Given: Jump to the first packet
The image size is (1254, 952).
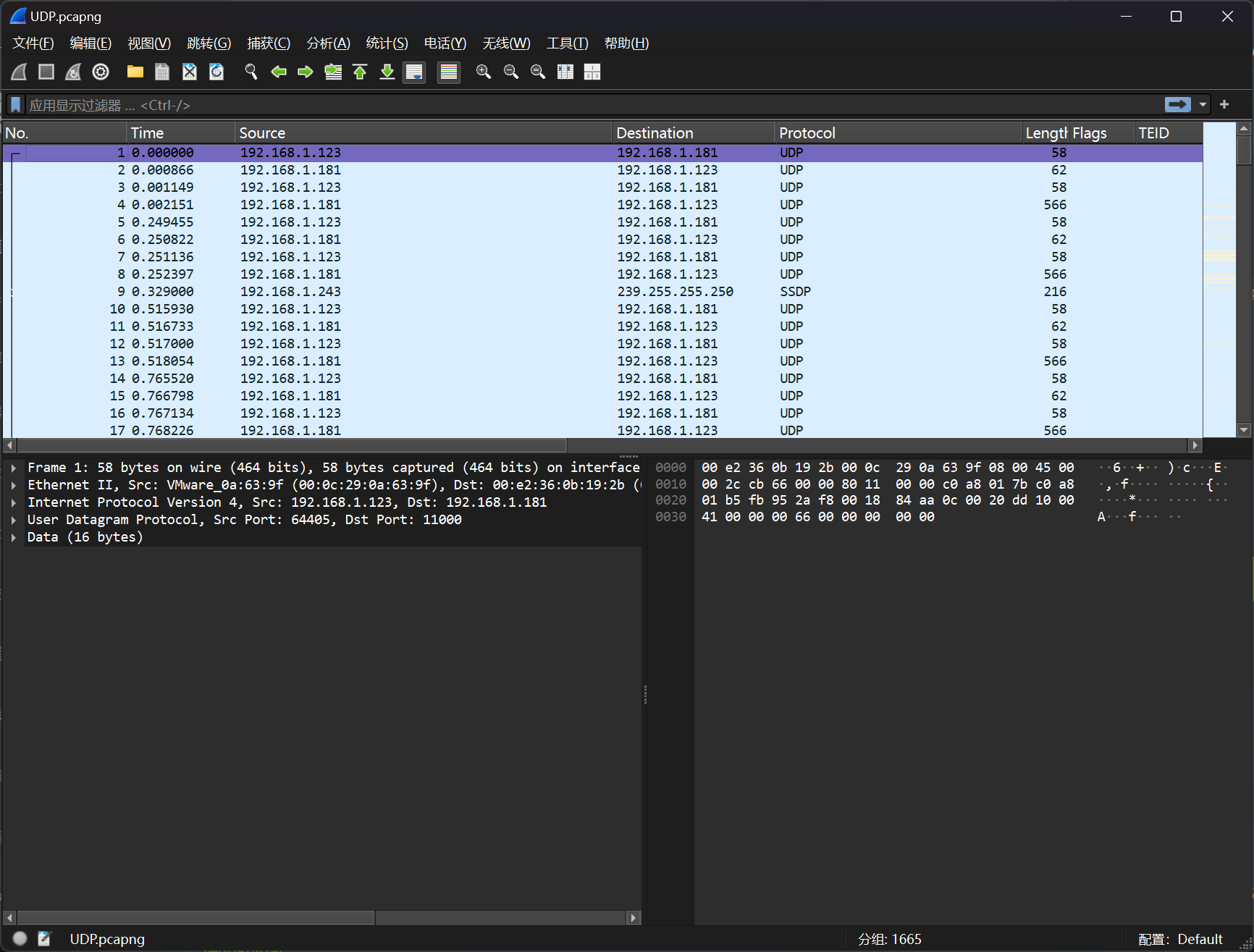Looking at the screenshot, I should click(360, 72).
